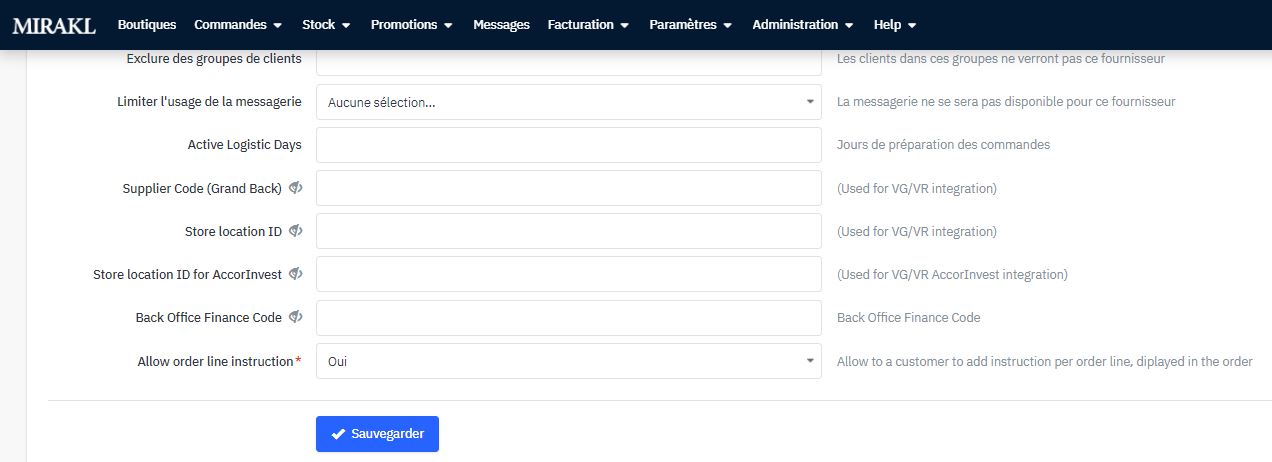Click the label 'Allow order line instruction'

(x=215, y=361)
